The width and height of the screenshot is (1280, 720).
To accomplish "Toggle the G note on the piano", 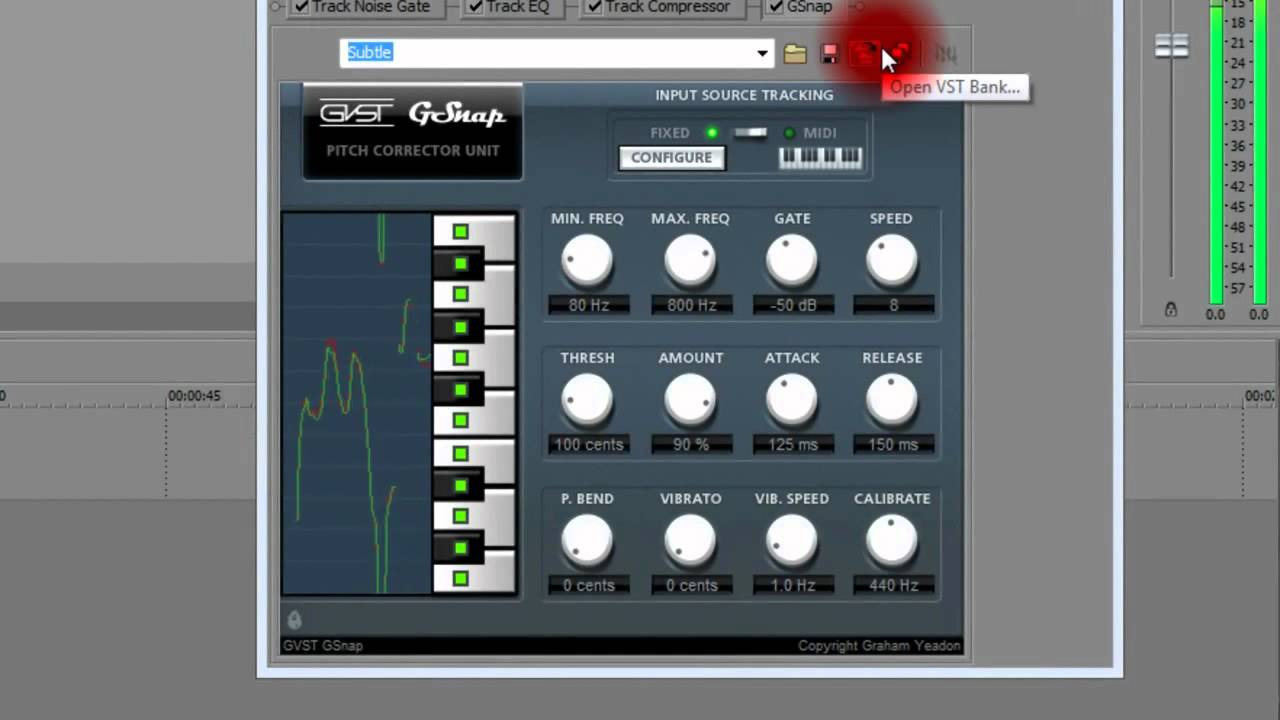I will 460,358.
